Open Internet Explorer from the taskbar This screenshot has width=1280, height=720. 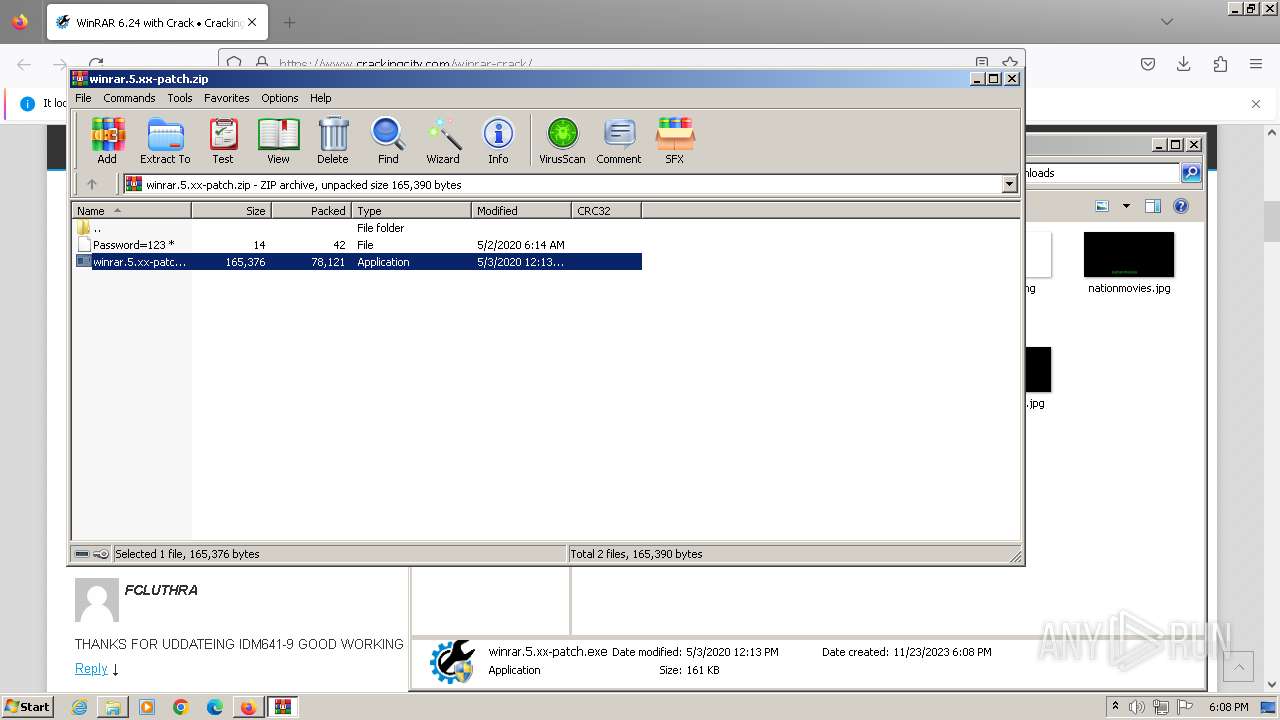click(80, 707)
